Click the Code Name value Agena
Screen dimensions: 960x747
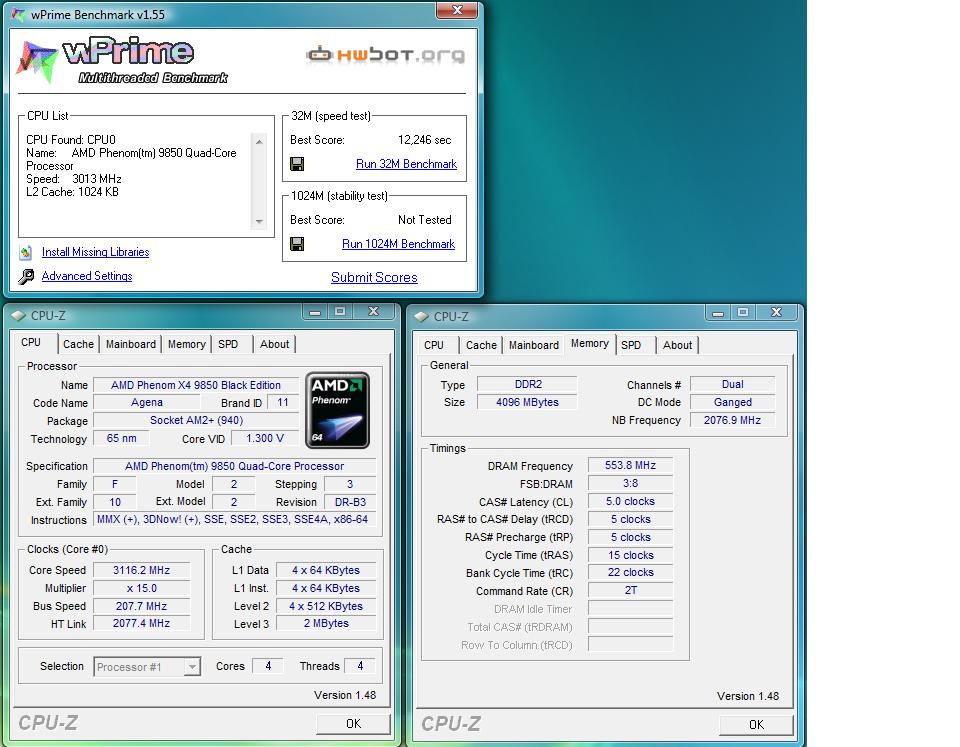(x=147, y=402)
